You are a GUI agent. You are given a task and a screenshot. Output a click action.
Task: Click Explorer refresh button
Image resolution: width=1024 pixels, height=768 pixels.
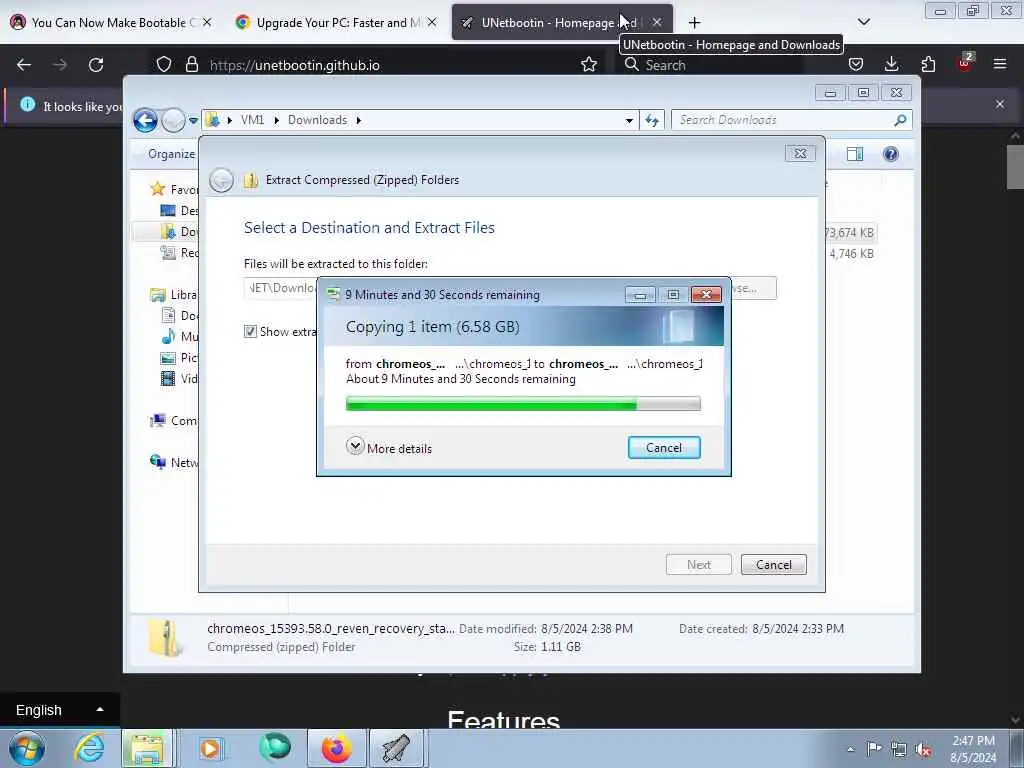pyautogui.click(x=652, y=121)
